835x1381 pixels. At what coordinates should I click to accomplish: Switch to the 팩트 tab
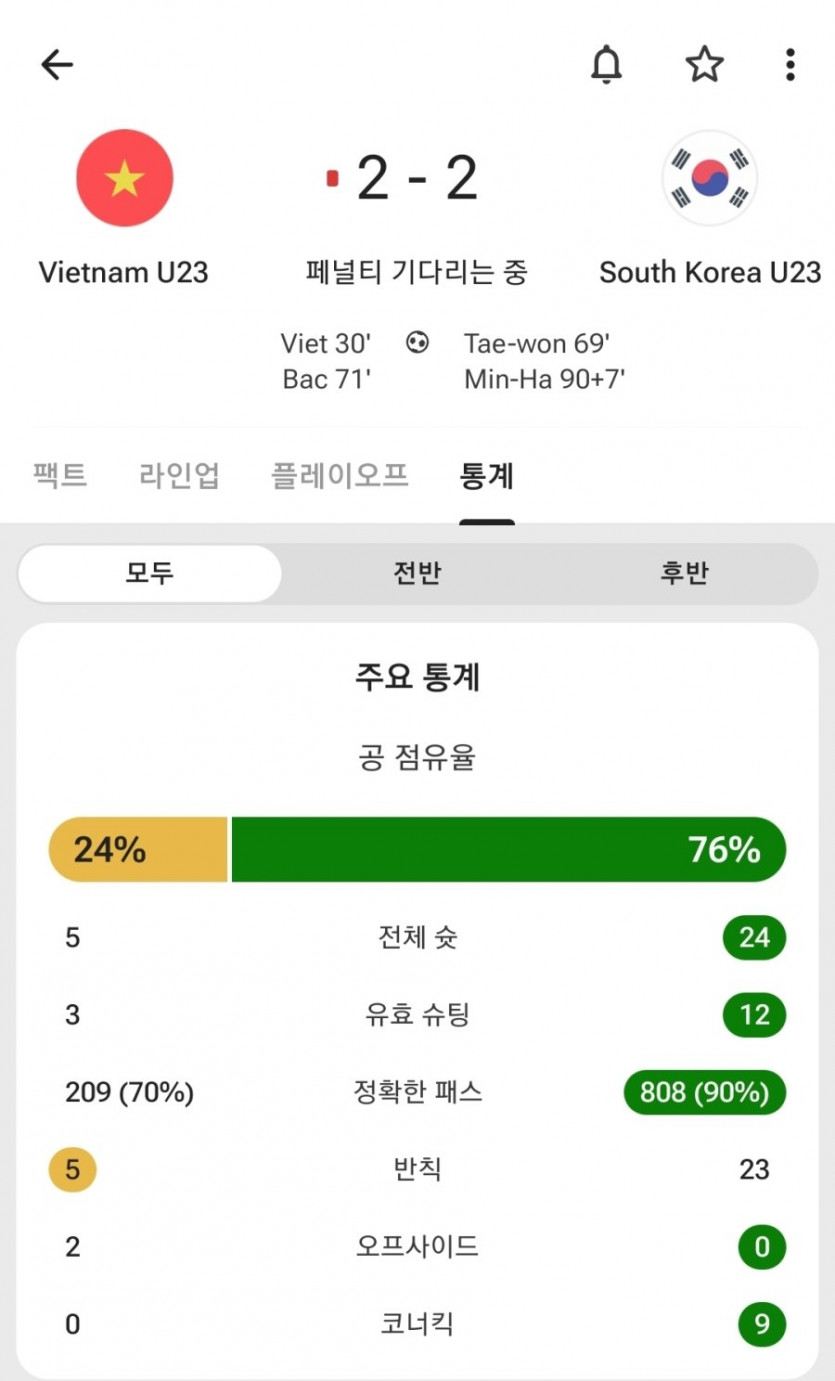(x=60, y=476)
